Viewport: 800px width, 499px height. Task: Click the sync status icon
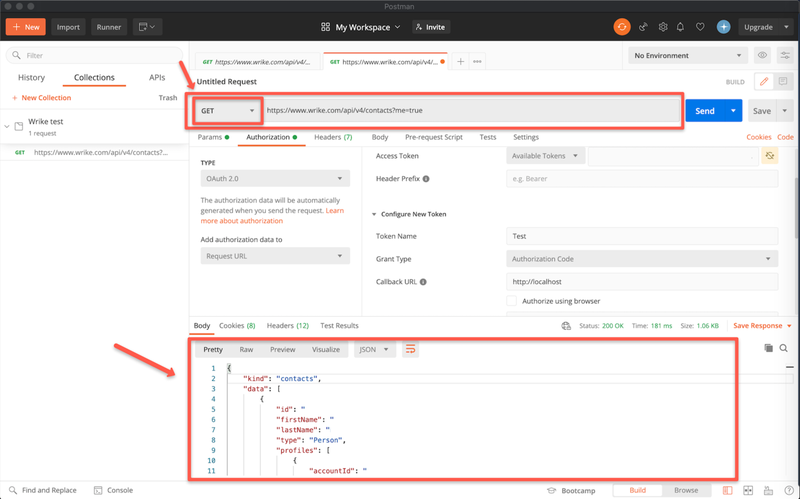622,27
